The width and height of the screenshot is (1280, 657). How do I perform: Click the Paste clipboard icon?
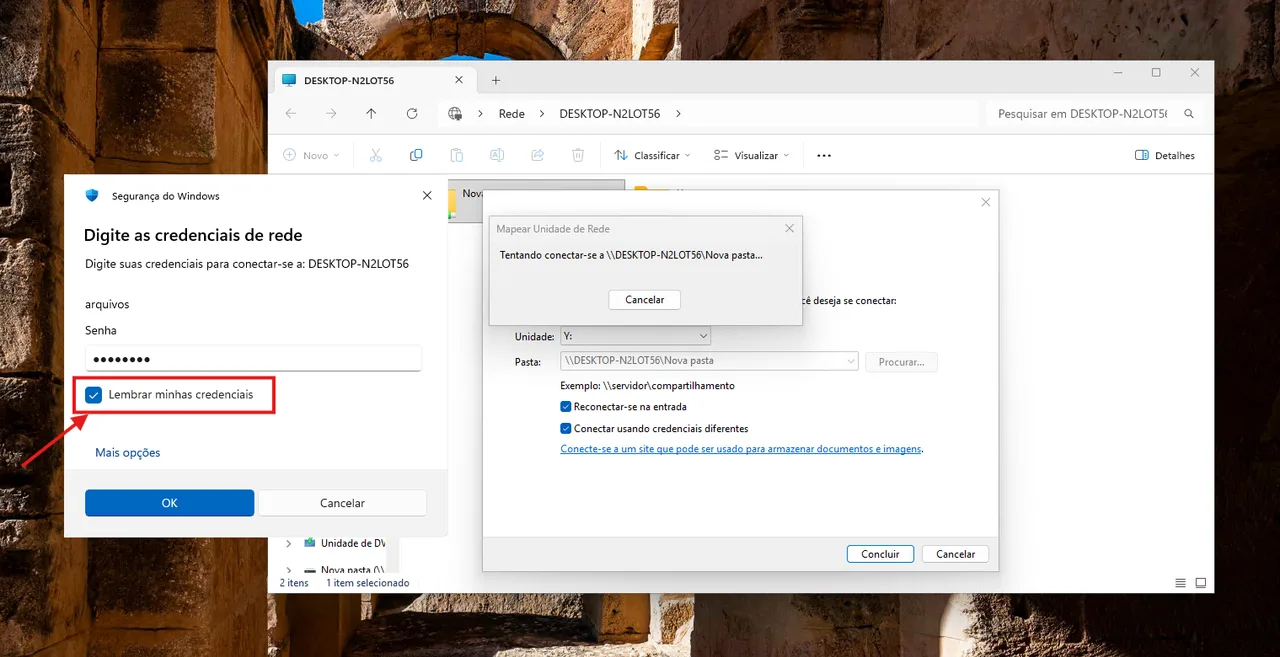[456, 155]
